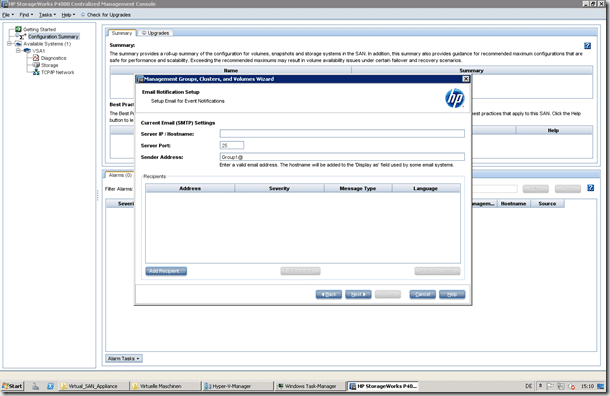Click the DE language indicator
The image size is (610, 396).
click(x=528, y=386)
